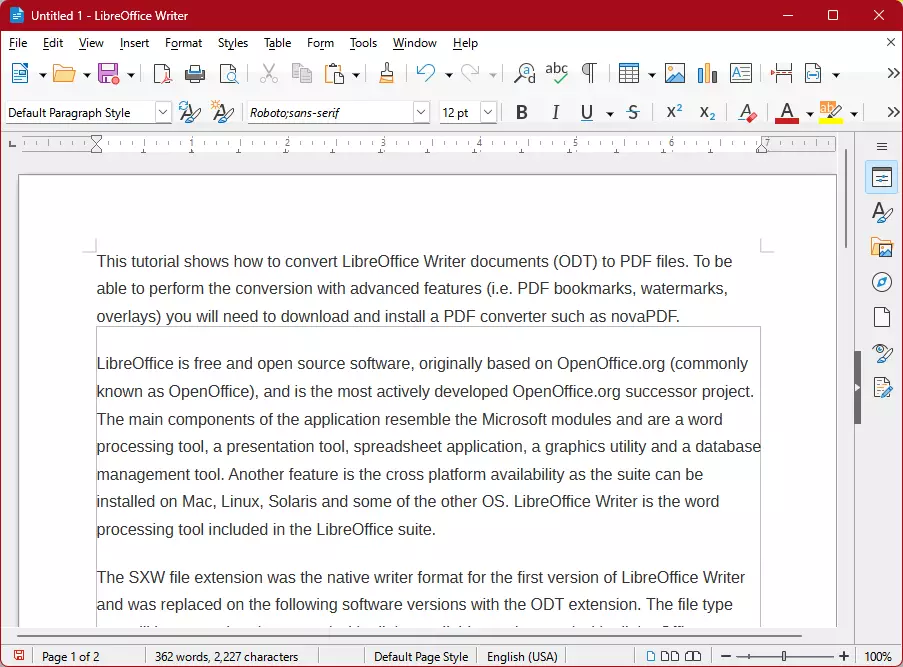Export directly as PDF

tap(162, 74)
